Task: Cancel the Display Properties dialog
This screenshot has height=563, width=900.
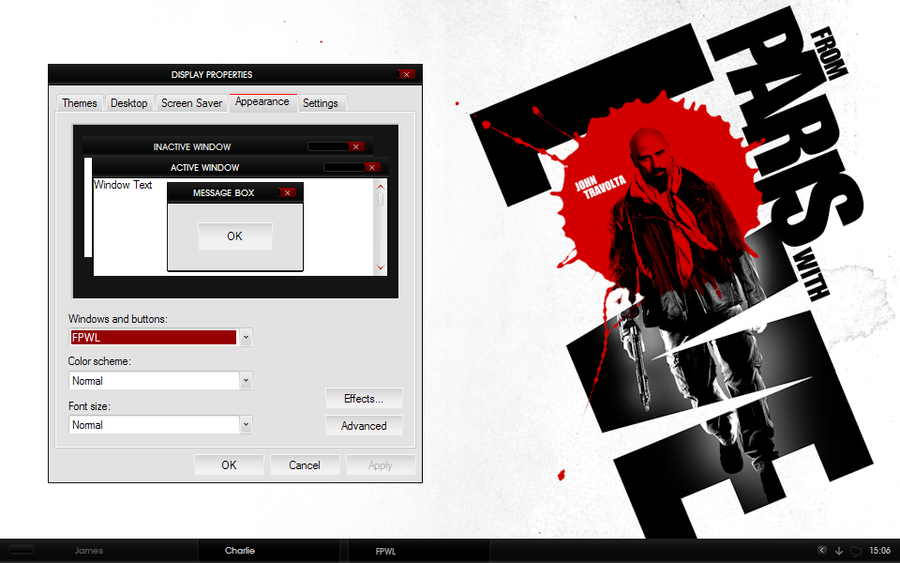Action: pos(305,465)
